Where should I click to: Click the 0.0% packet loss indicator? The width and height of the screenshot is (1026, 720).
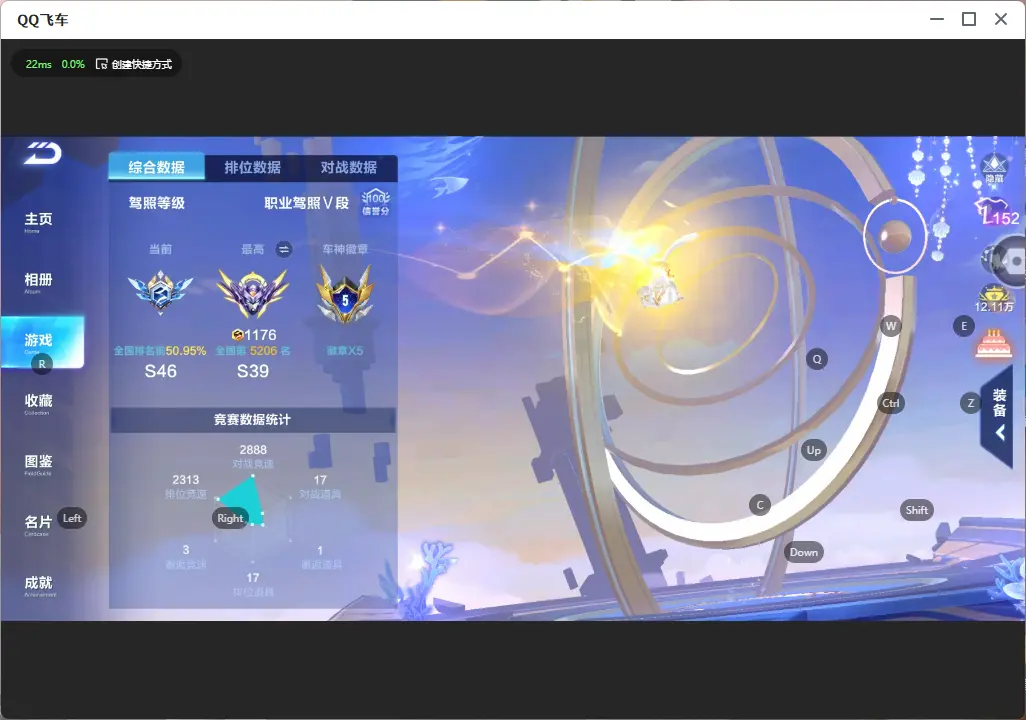pos(73,64)
